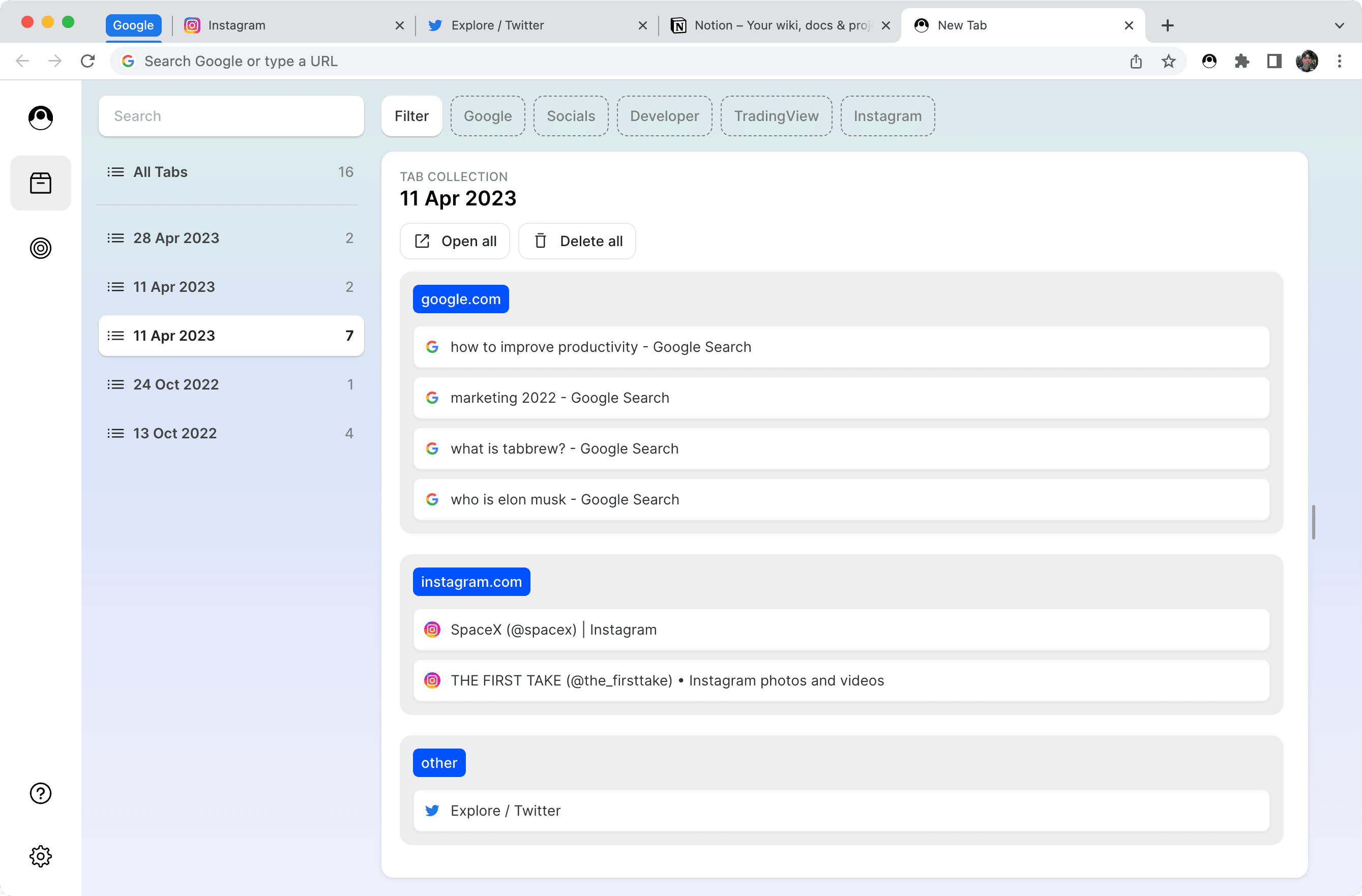Viewport: 1362px width, 896px height.
Task: Click the Google icon in the address bar
Action: (128, 61)
